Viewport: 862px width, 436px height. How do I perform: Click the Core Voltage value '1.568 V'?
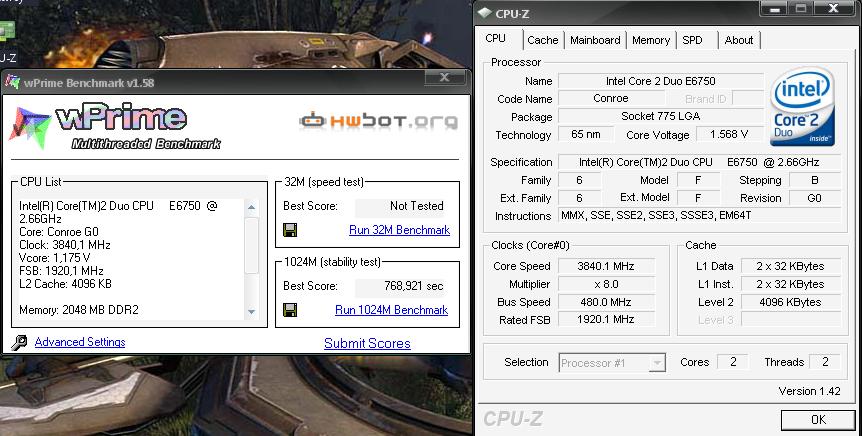click(x=729, y=134)
